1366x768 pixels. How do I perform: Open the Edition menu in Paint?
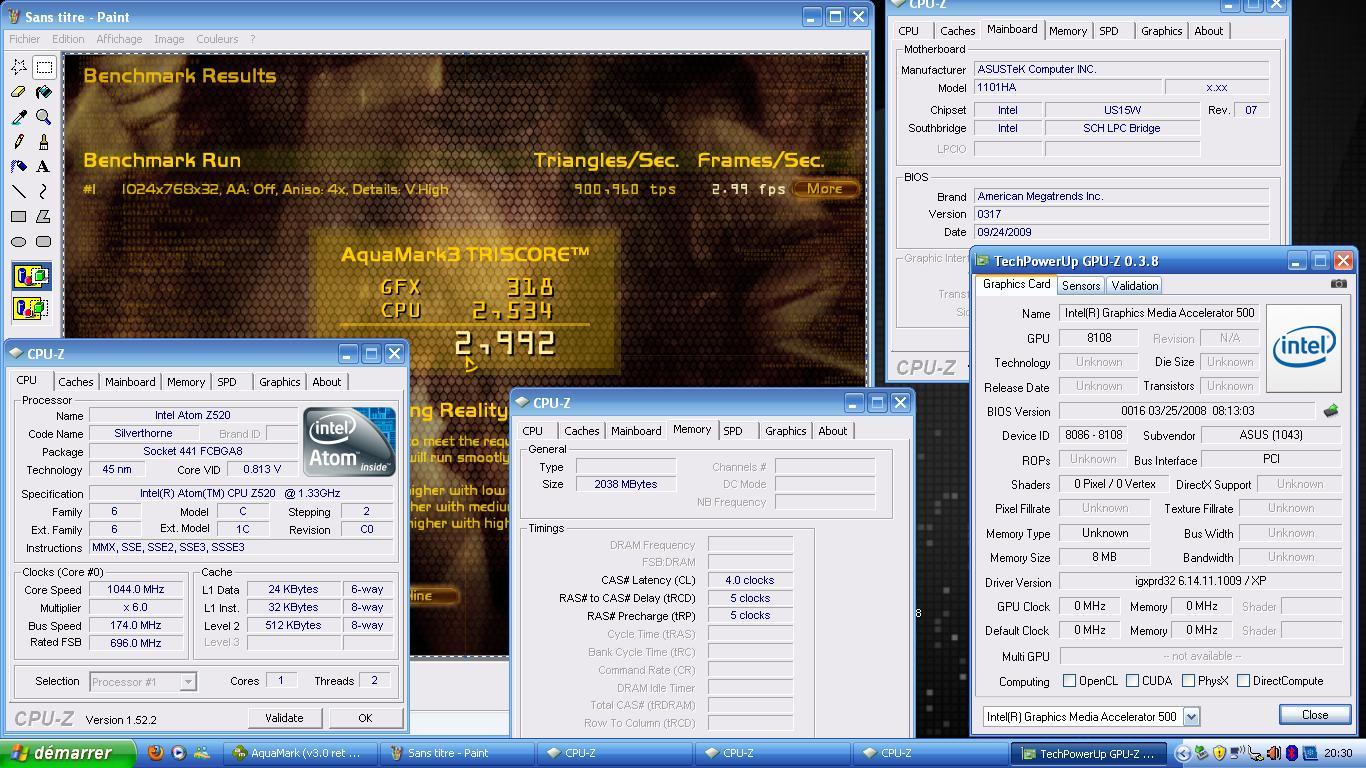click(x=68, y=39)
